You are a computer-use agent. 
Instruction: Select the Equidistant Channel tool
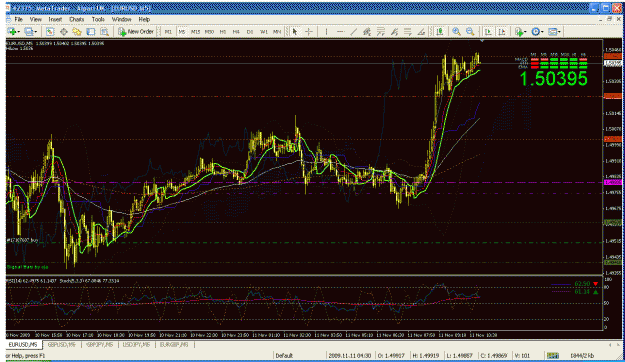[x=367, y=31]
